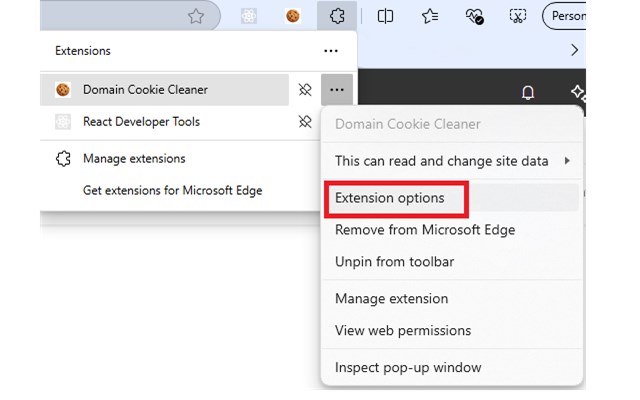Click the browser essentials heart icon
The image size is (640, 400).
coord(474,16)
